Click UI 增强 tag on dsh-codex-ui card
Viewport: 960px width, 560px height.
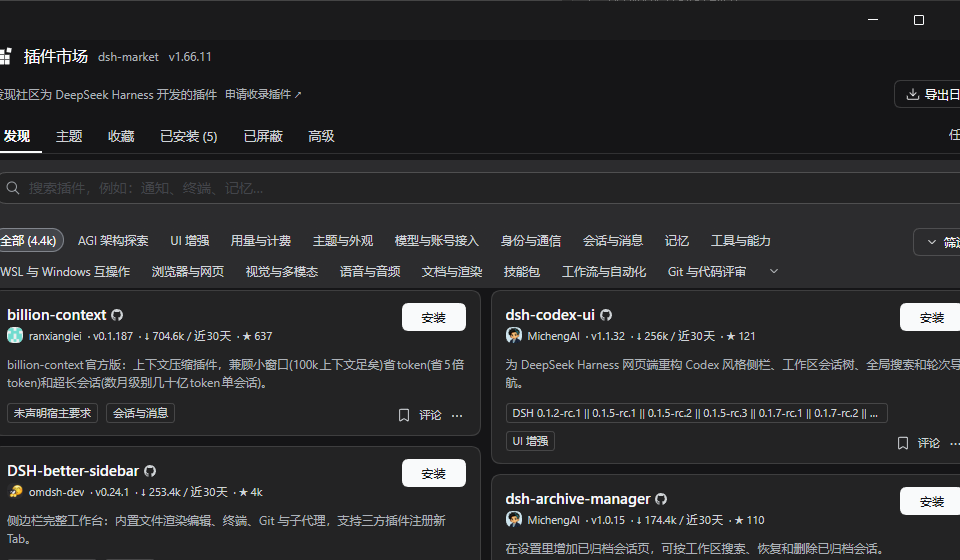[530, 441]
